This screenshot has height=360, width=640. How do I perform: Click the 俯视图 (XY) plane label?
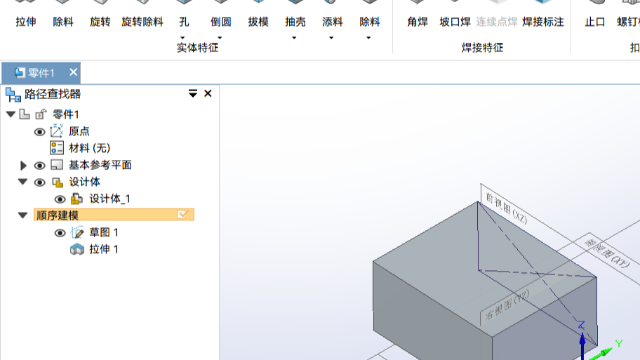tap(607, 253)
